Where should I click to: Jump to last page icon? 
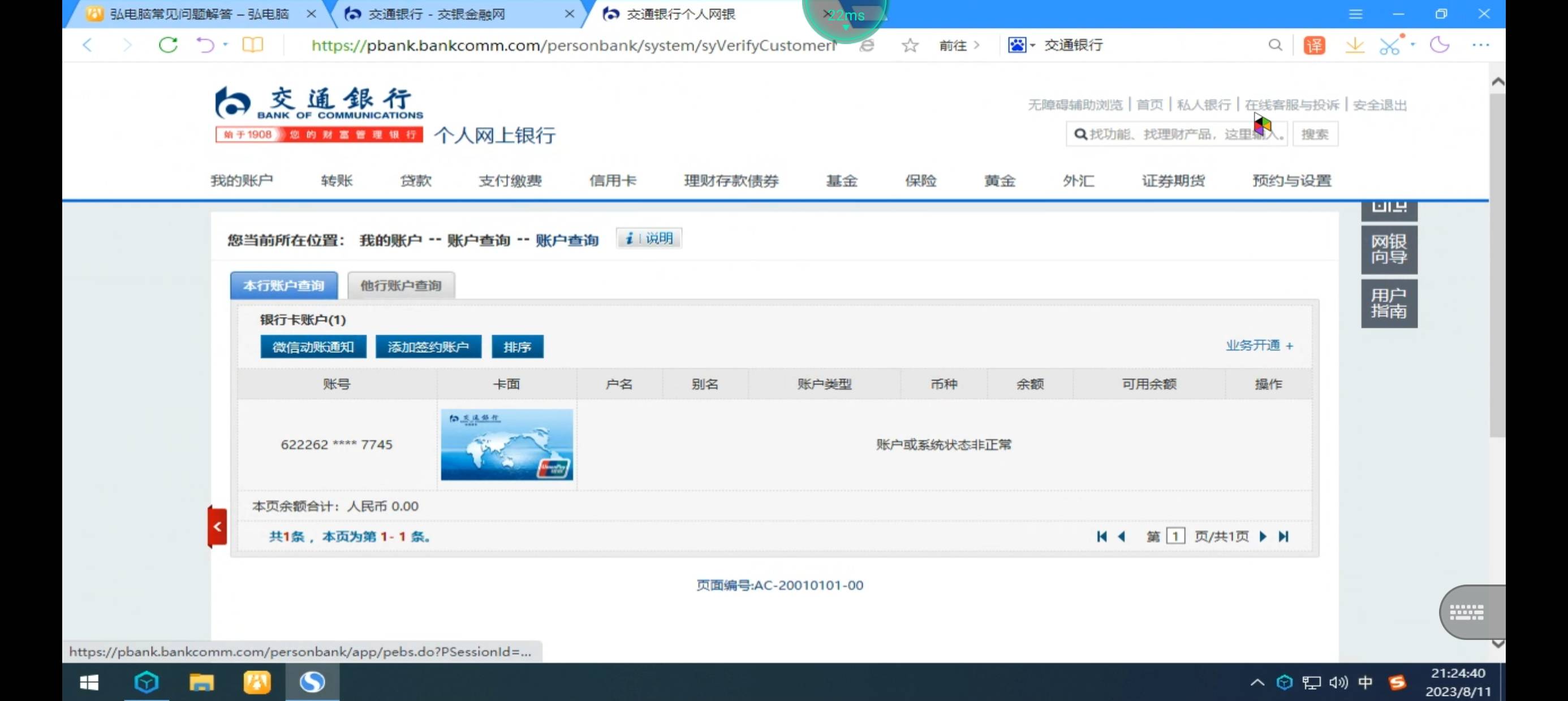1283,536
